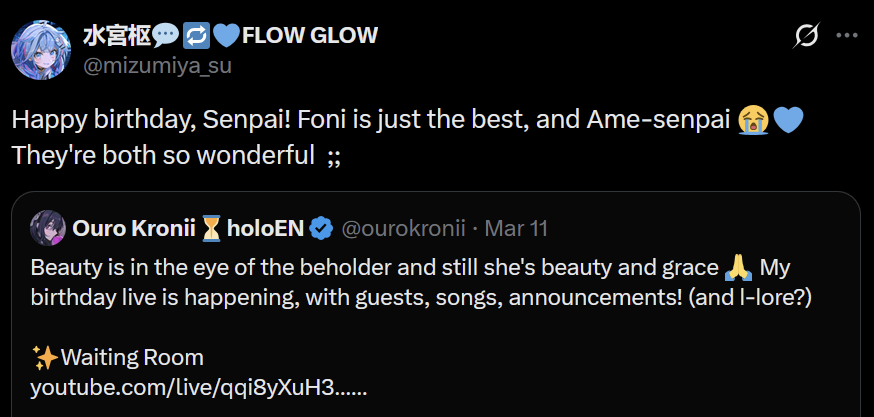Click the crying face emoji after Ame-senpai
874x417 pixels.
coord(753,121)
